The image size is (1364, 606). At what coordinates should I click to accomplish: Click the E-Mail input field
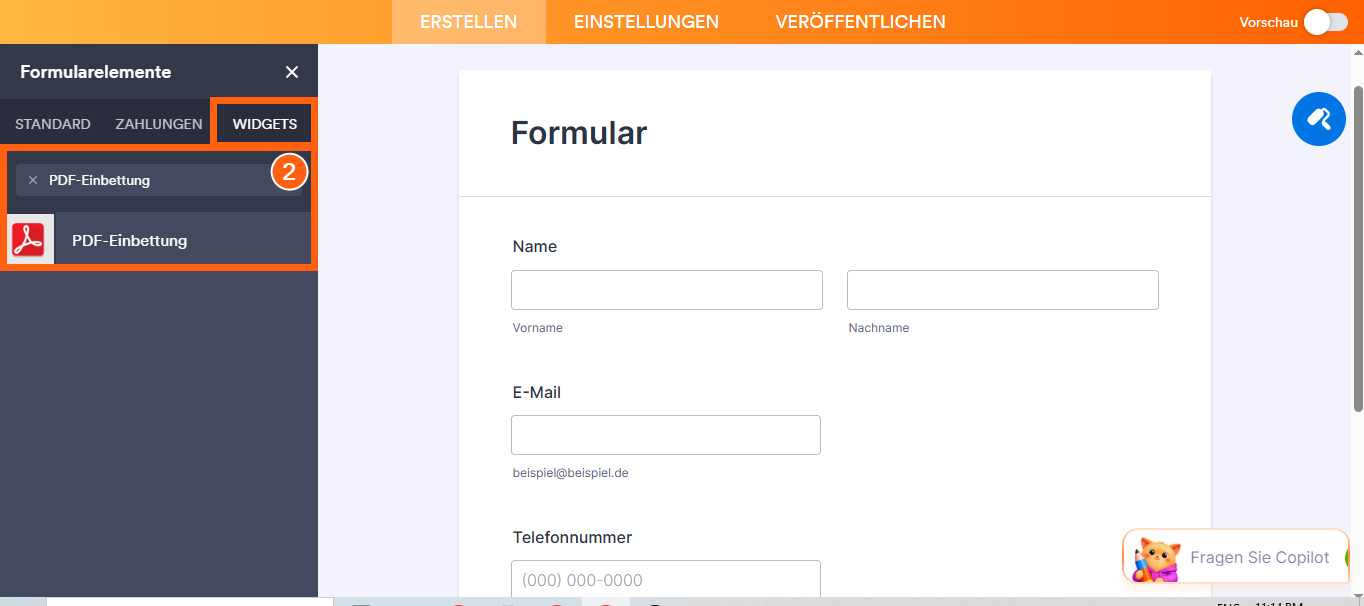666,435
